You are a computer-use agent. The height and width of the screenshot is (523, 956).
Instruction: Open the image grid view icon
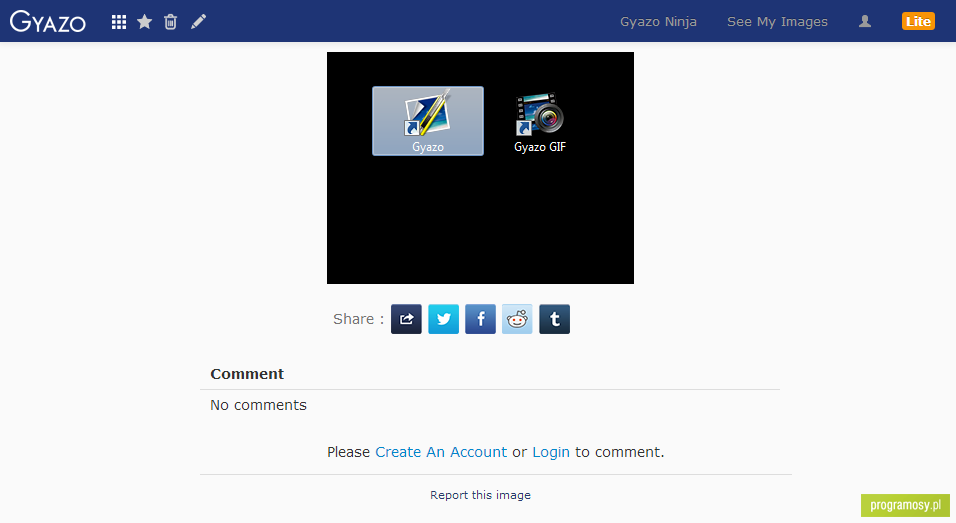click(x=119, y=22)
